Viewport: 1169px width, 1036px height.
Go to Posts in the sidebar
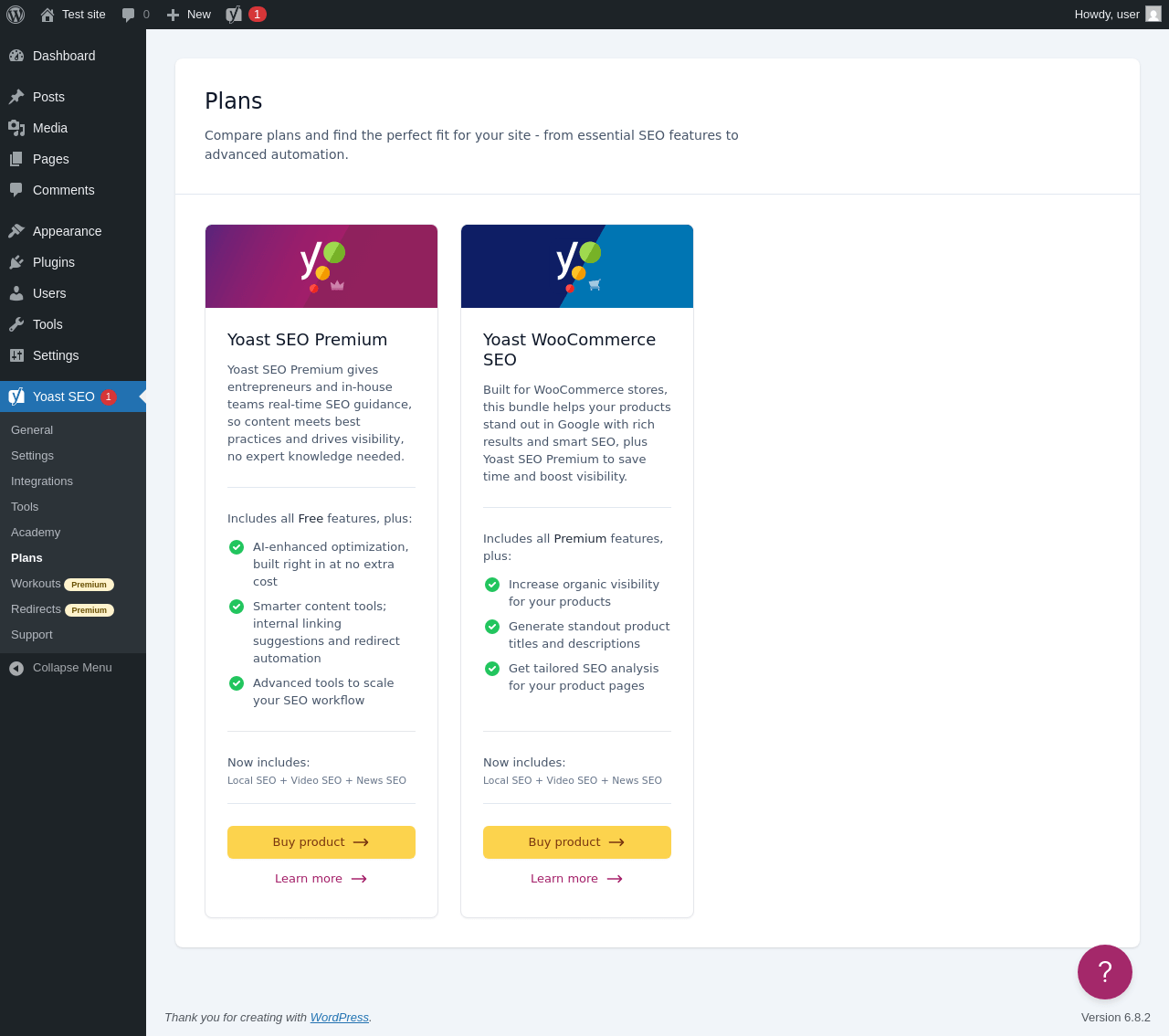(x=73, y=97)
